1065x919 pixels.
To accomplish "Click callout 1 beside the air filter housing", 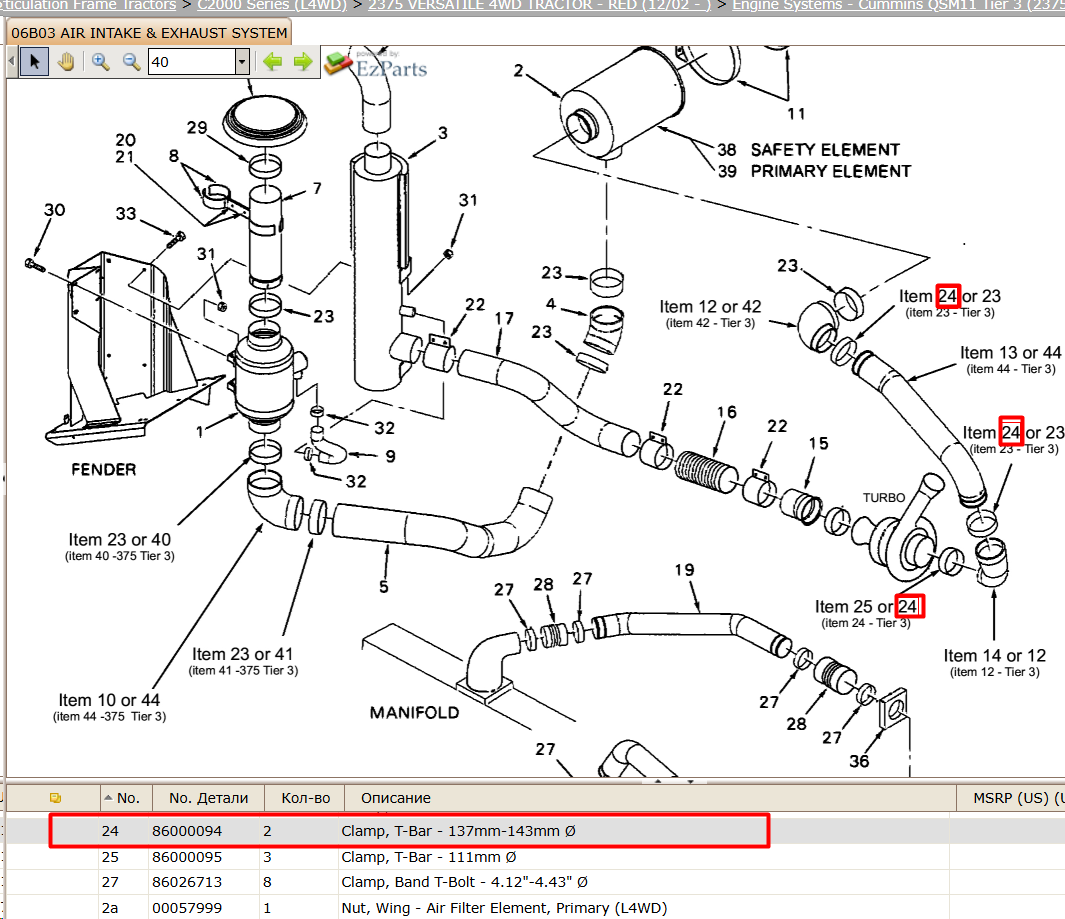I will pos(200,432).
